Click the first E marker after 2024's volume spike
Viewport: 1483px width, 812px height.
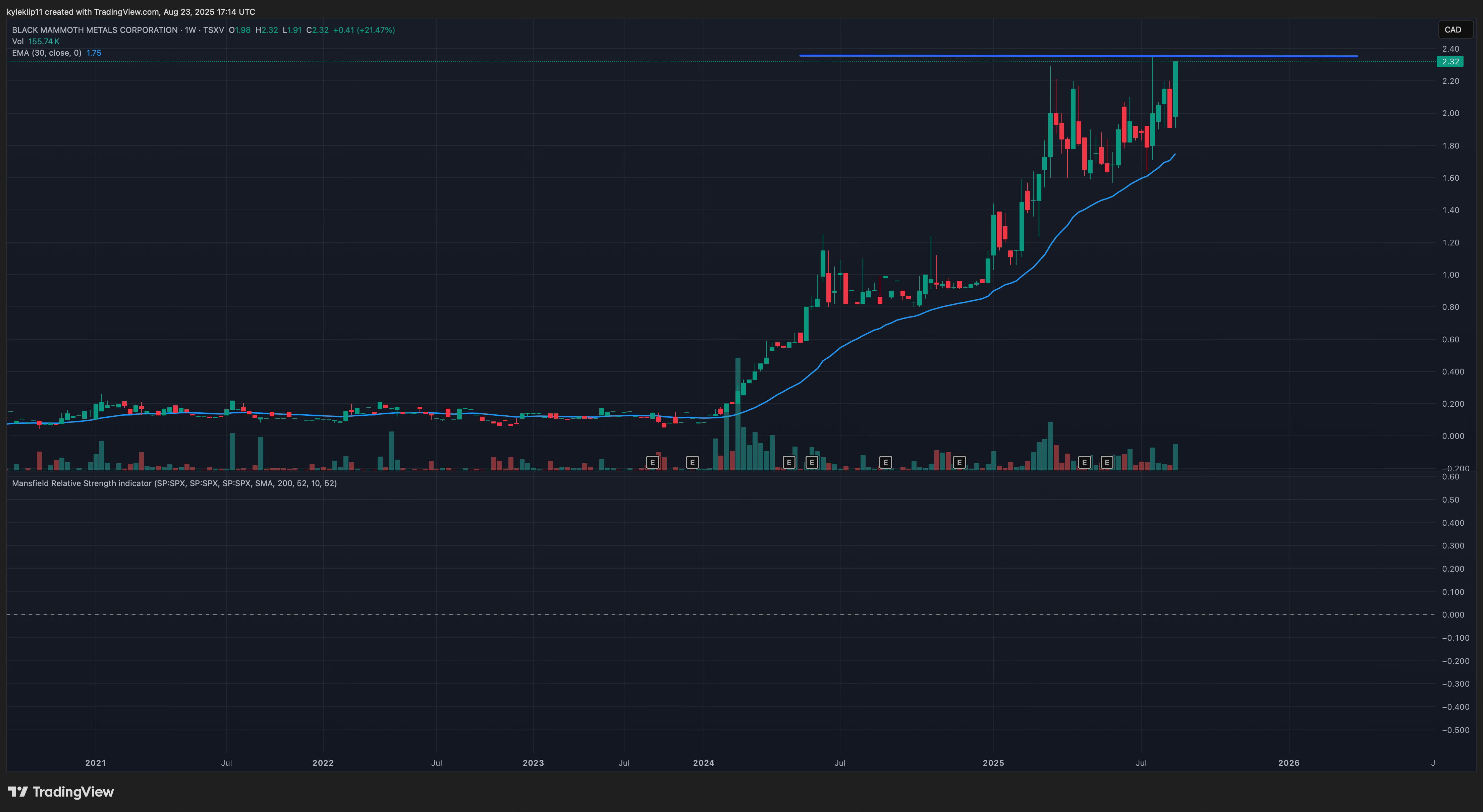[x=789, y=462]
